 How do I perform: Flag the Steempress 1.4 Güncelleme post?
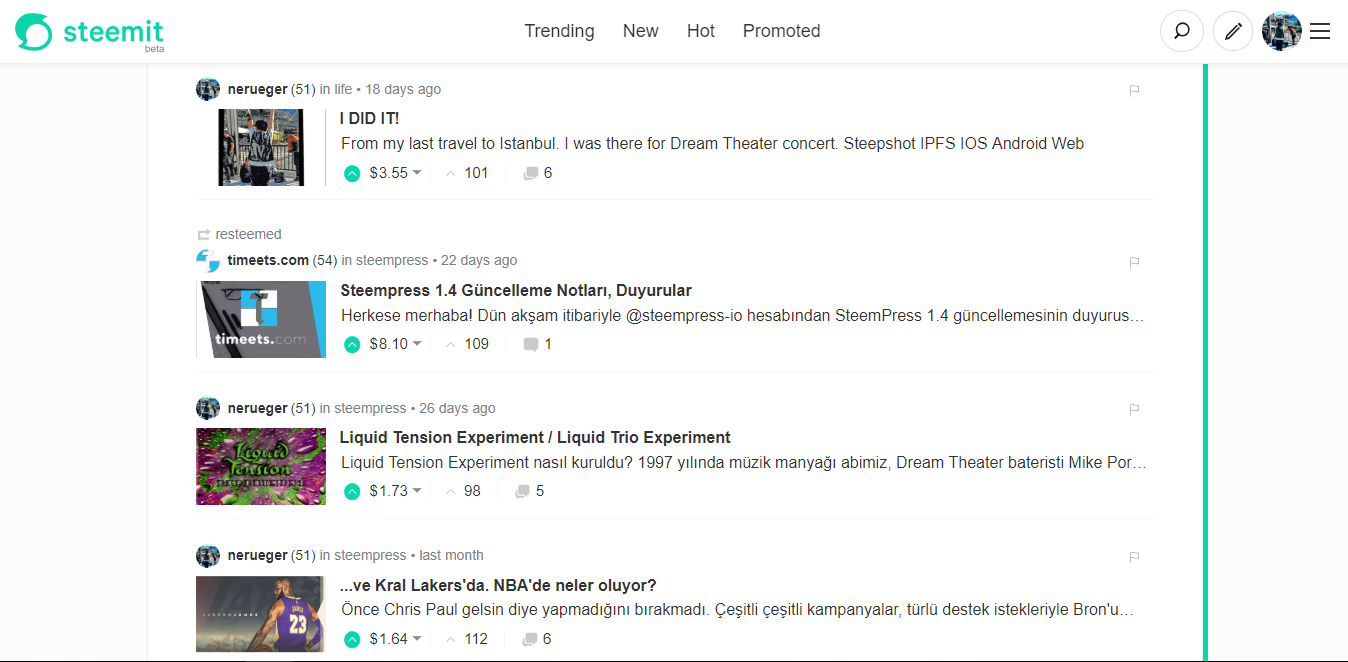[x=1134, y=262]
